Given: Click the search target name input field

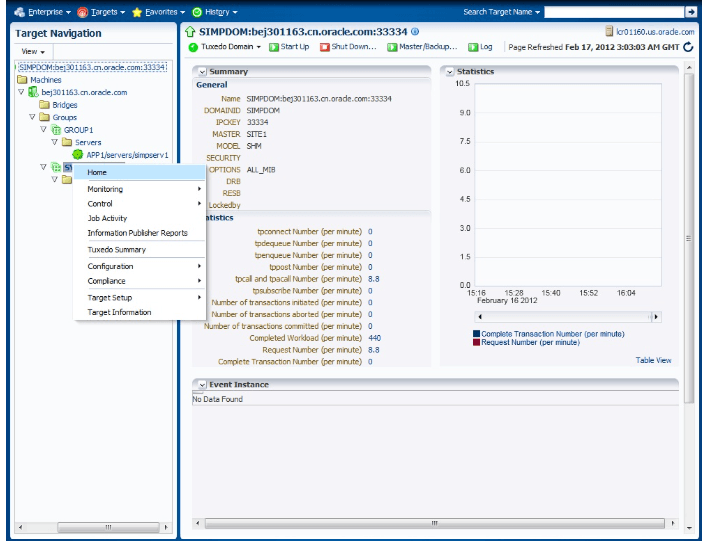Looking at the screenshot, I should (614, 12).
